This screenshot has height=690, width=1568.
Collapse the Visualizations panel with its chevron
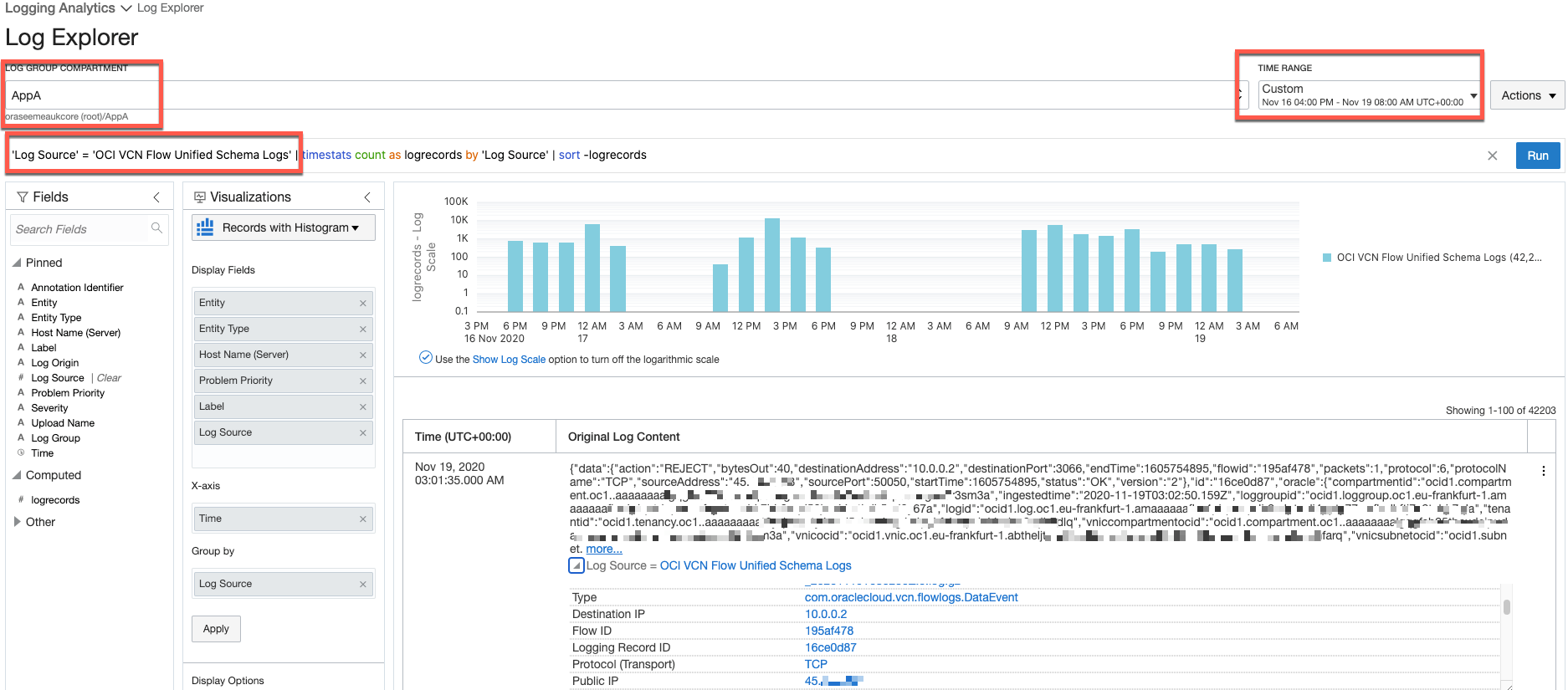[367, 197]
